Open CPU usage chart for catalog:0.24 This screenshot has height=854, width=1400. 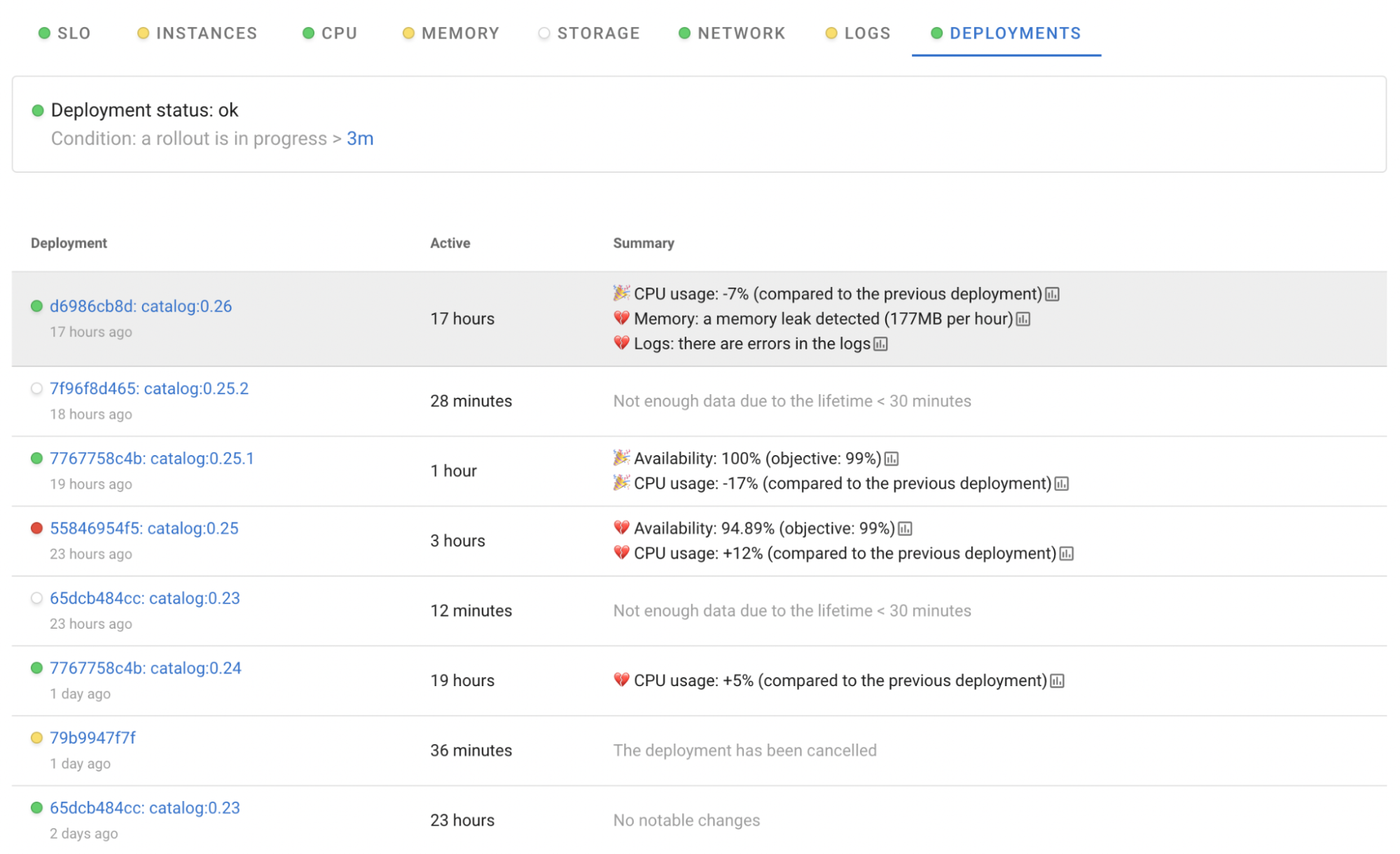(x=1056, y=680)
